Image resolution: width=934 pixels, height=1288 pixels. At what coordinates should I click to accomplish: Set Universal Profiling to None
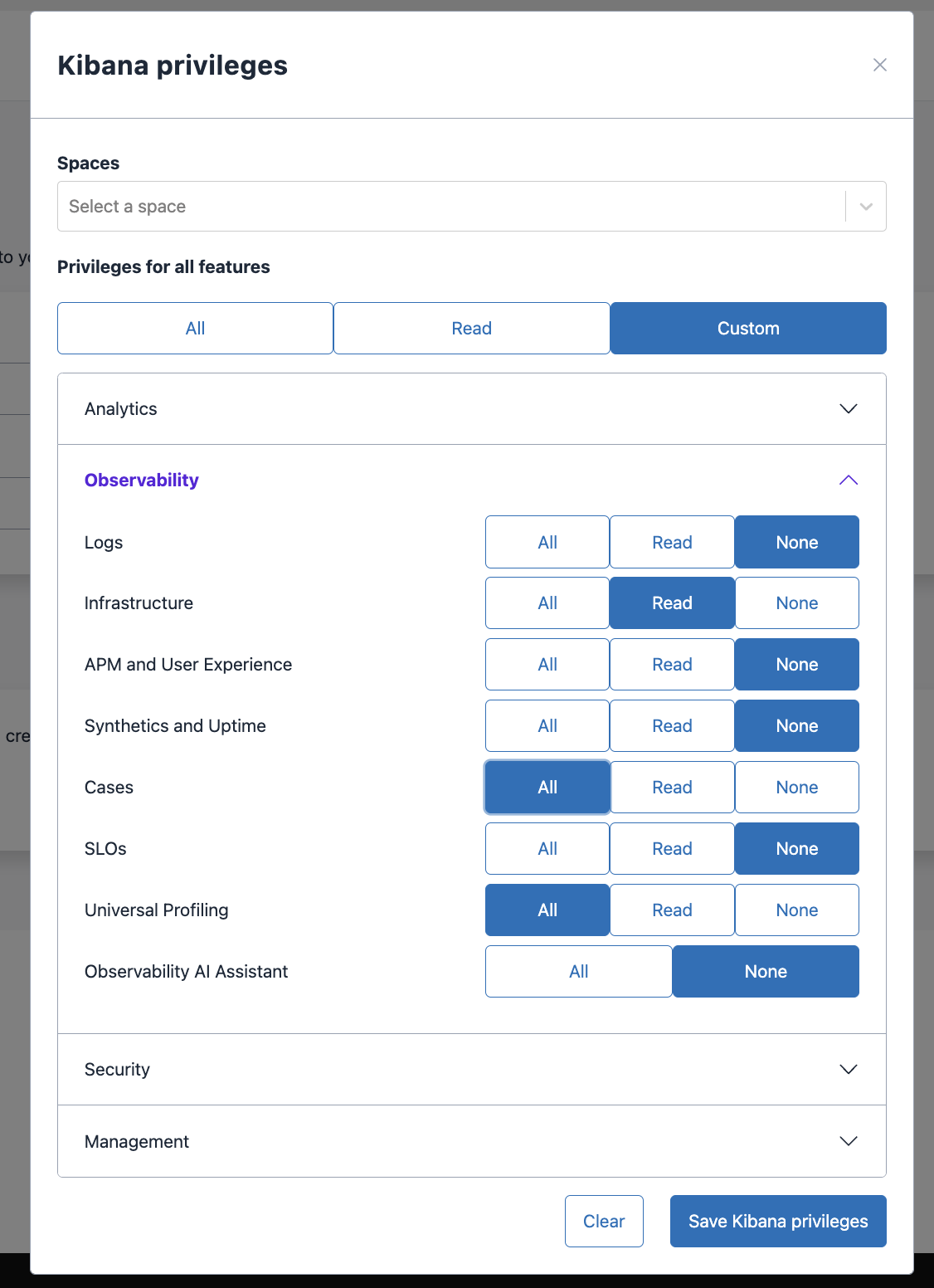click(796, 910)
